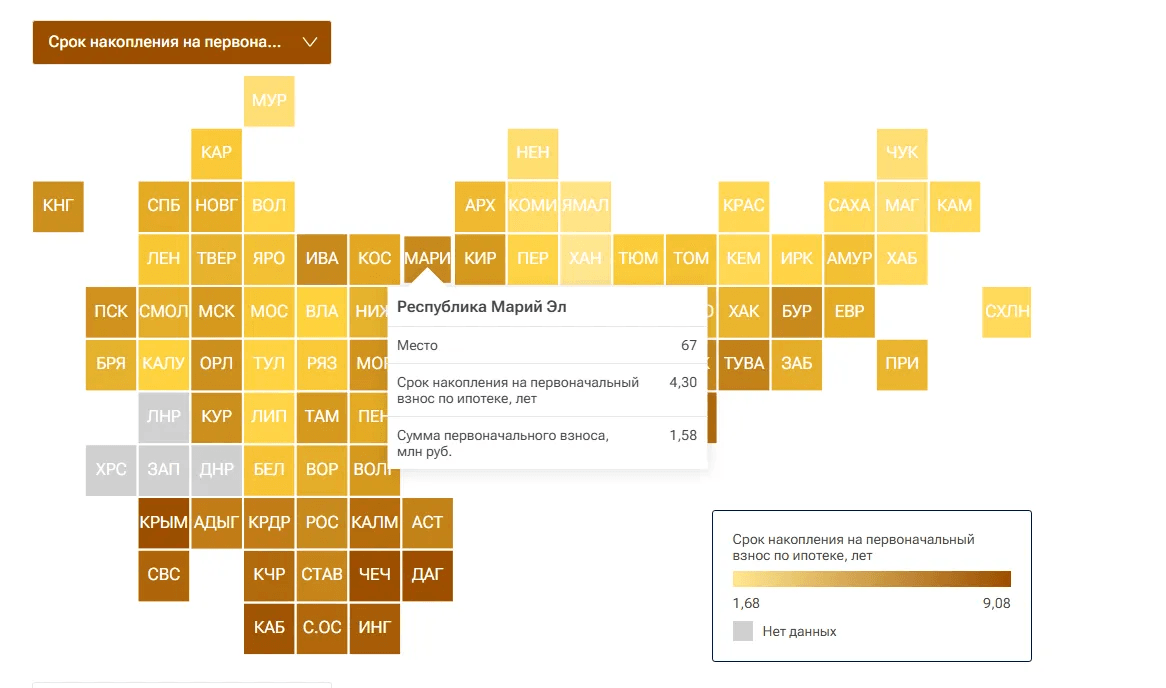Select the ТУВА region tile
The image size is (1166, 688).
(744, 364)
